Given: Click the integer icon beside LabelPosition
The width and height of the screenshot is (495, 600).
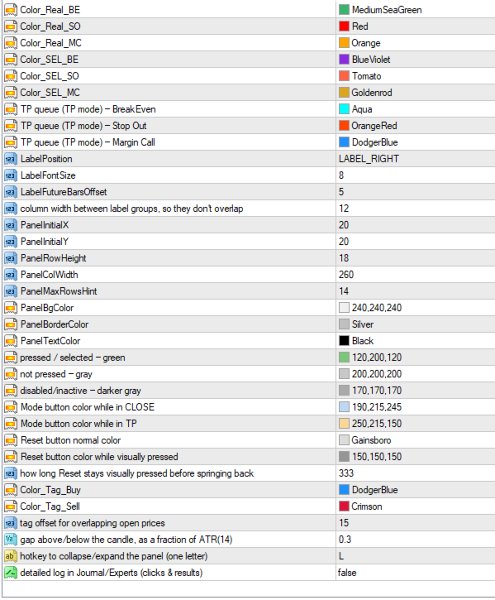Looking at the screenshot, I should [11, 159].
